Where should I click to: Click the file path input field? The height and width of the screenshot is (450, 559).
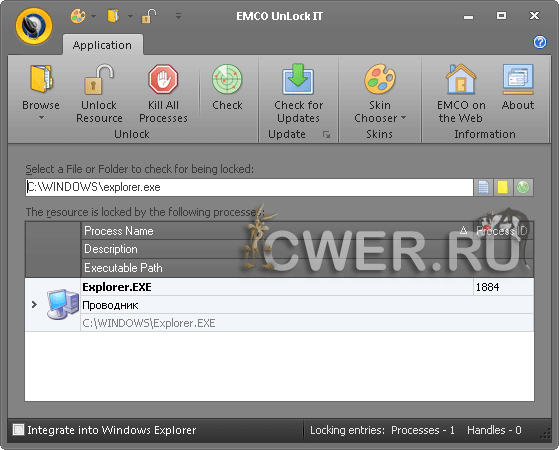(249, 187)
